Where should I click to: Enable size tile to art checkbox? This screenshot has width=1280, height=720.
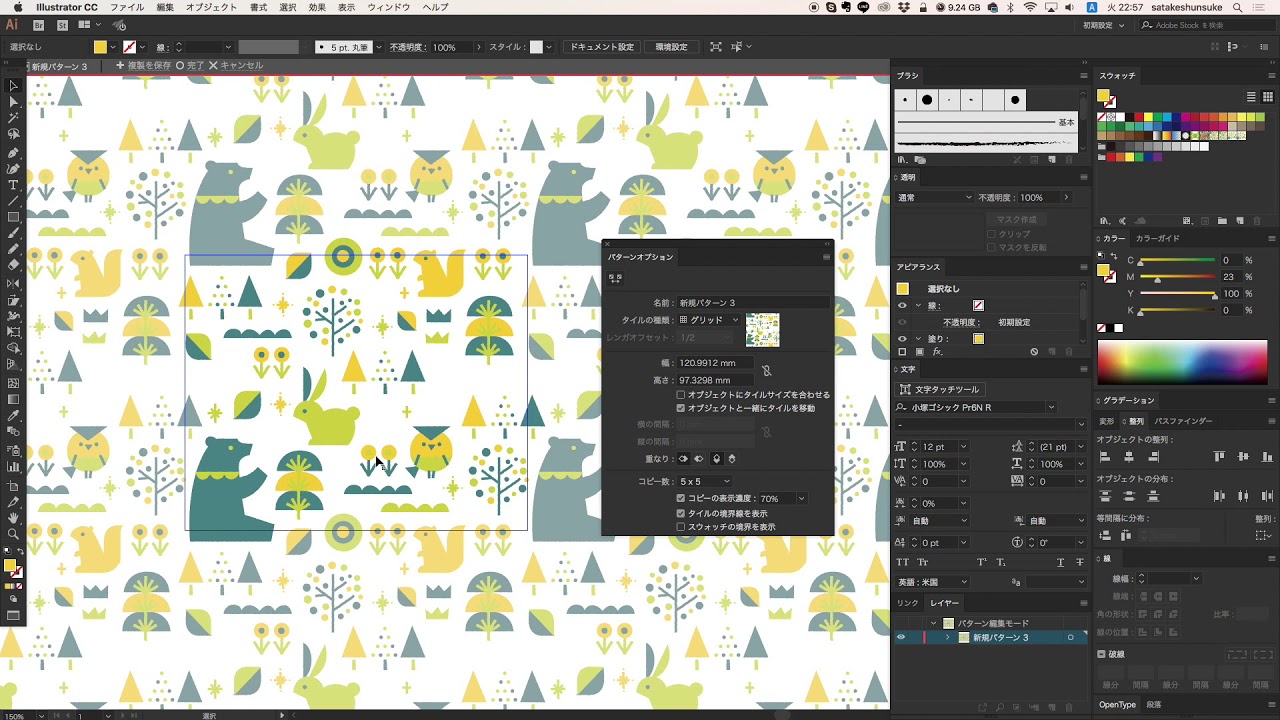tap(681, 395)
